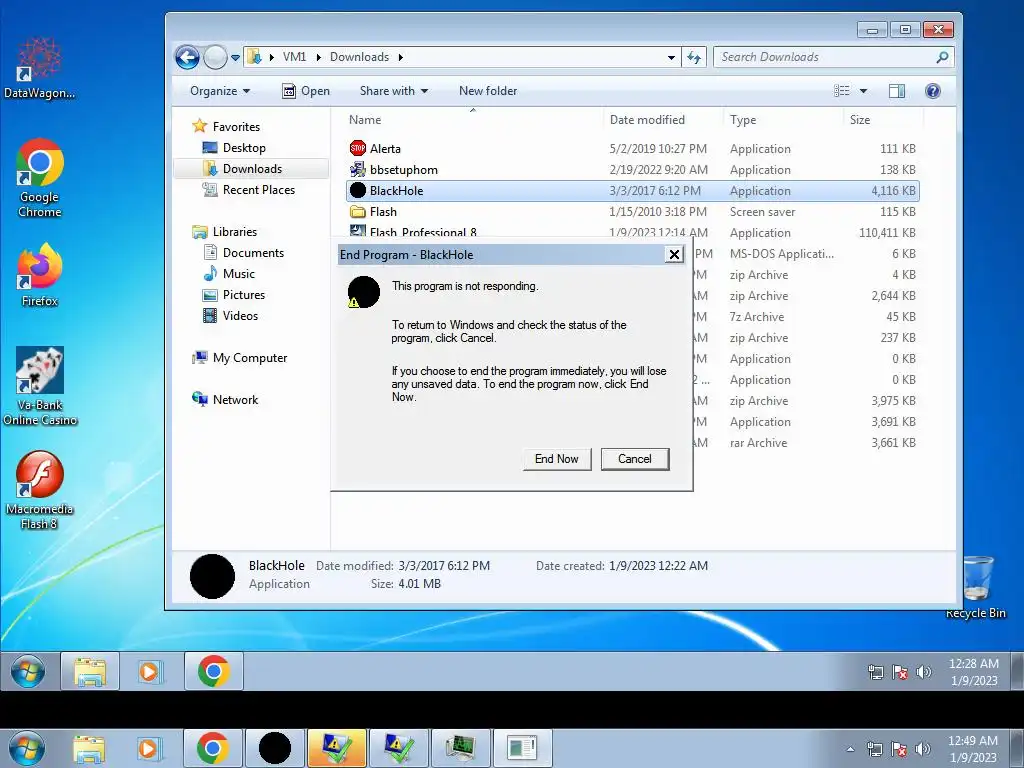Click the search magnifier icon
Viewport: 1024px width, 768px height.
coord(942,57)
